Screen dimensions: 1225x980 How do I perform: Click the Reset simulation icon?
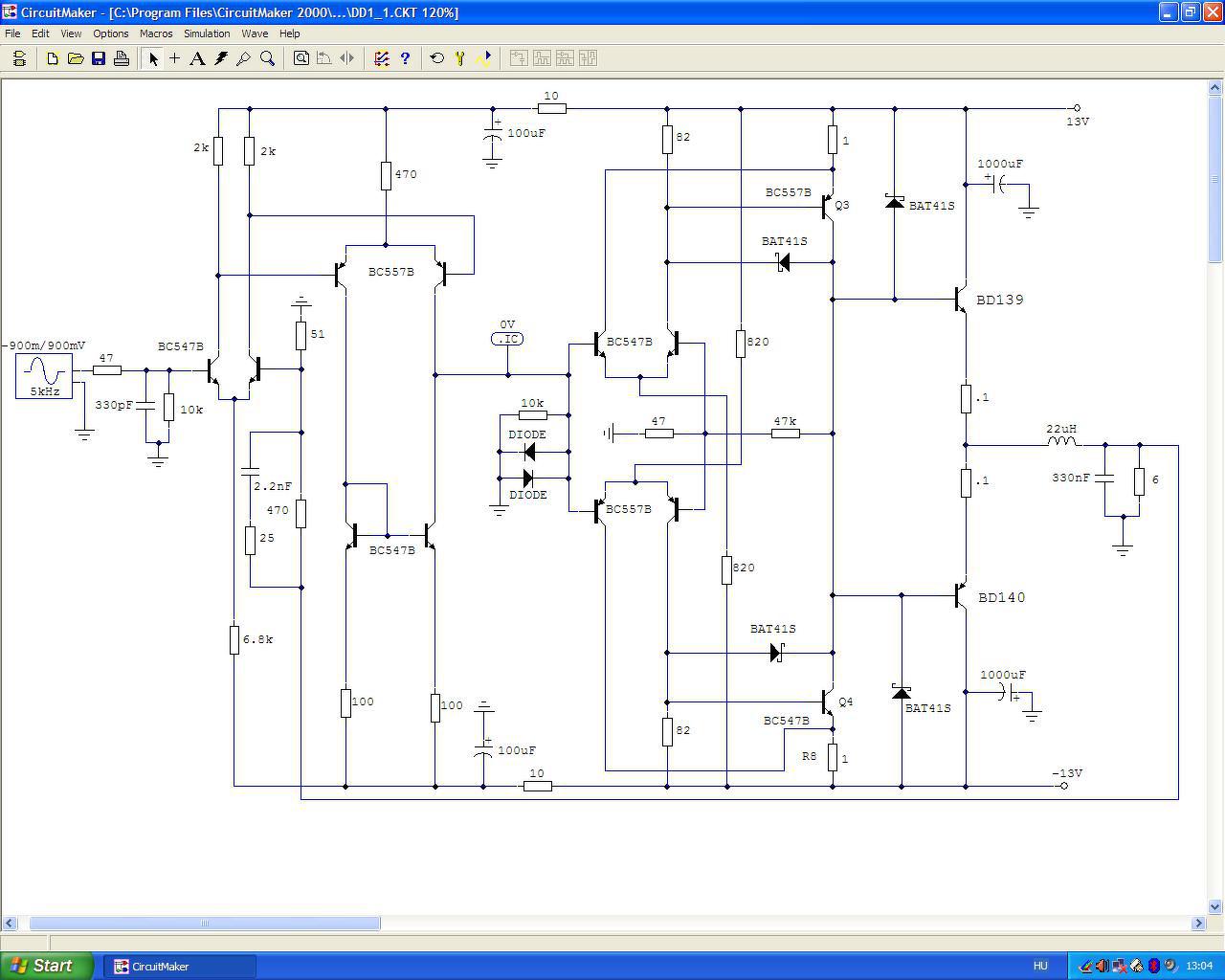[437, 58]
